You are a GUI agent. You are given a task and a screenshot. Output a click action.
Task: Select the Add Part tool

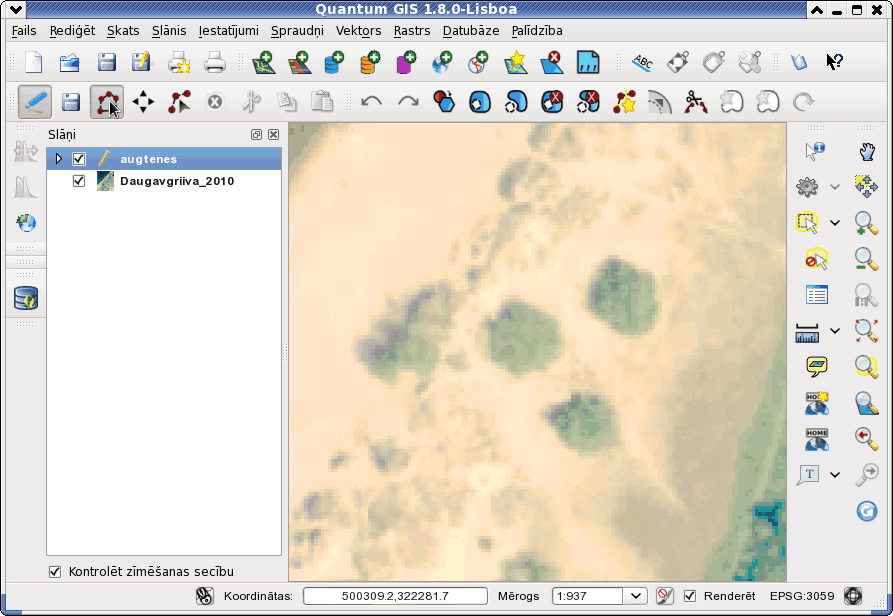[x=516, y=102]
